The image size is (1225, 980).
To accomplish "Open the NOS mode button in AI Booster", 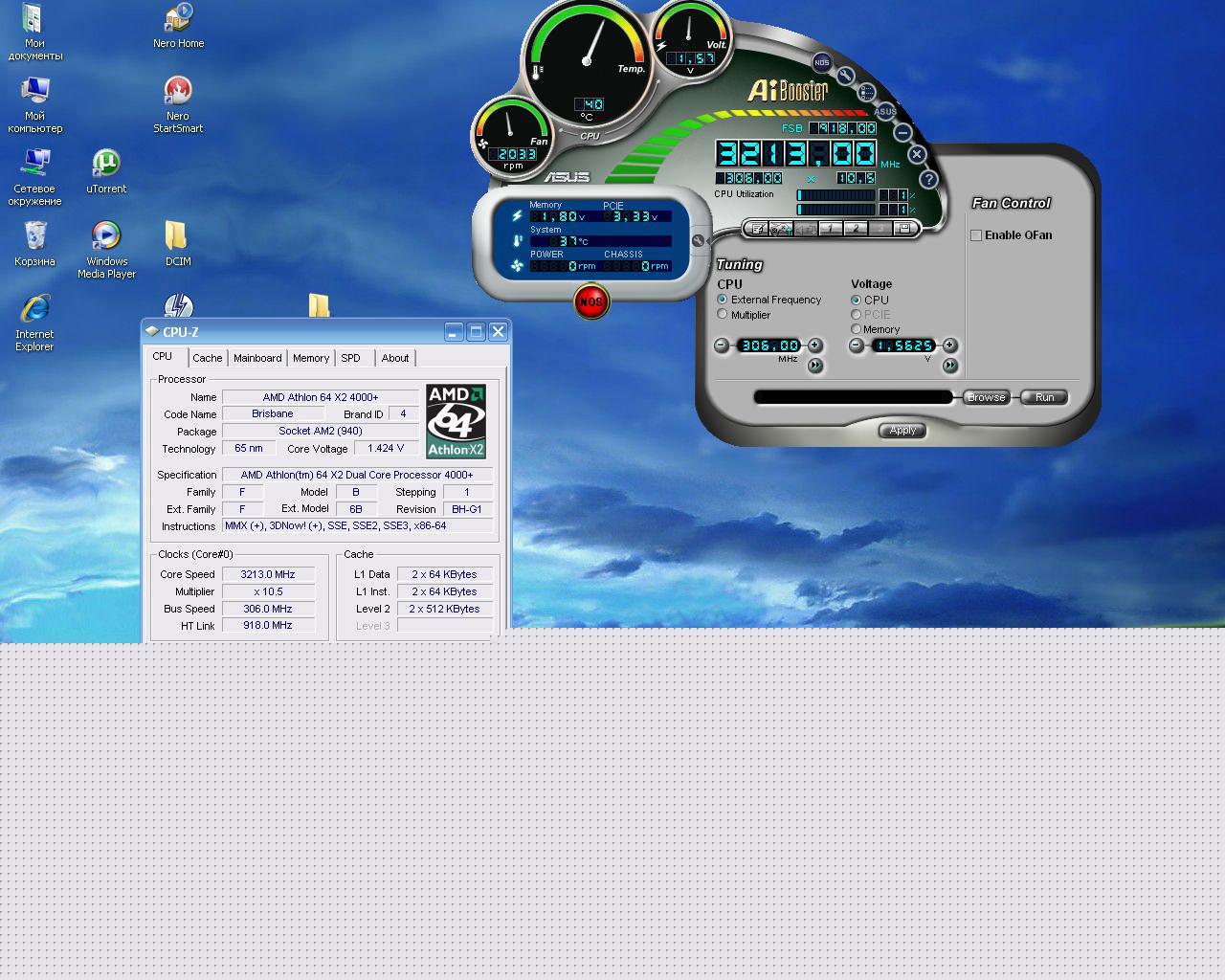I will point(822,62).
